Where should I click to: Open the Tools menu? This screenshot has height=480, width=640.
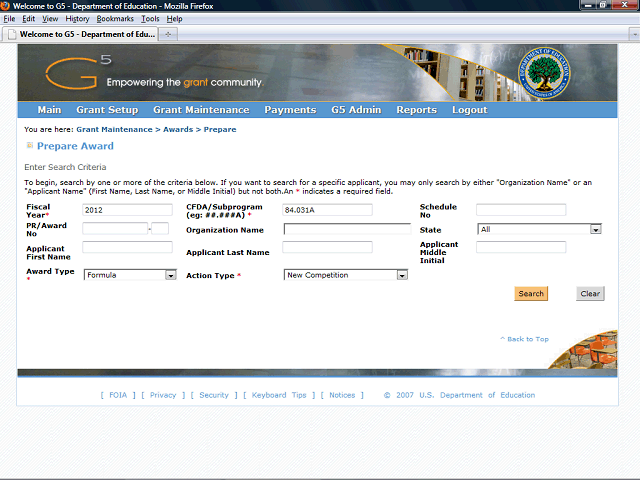[150, 19]
